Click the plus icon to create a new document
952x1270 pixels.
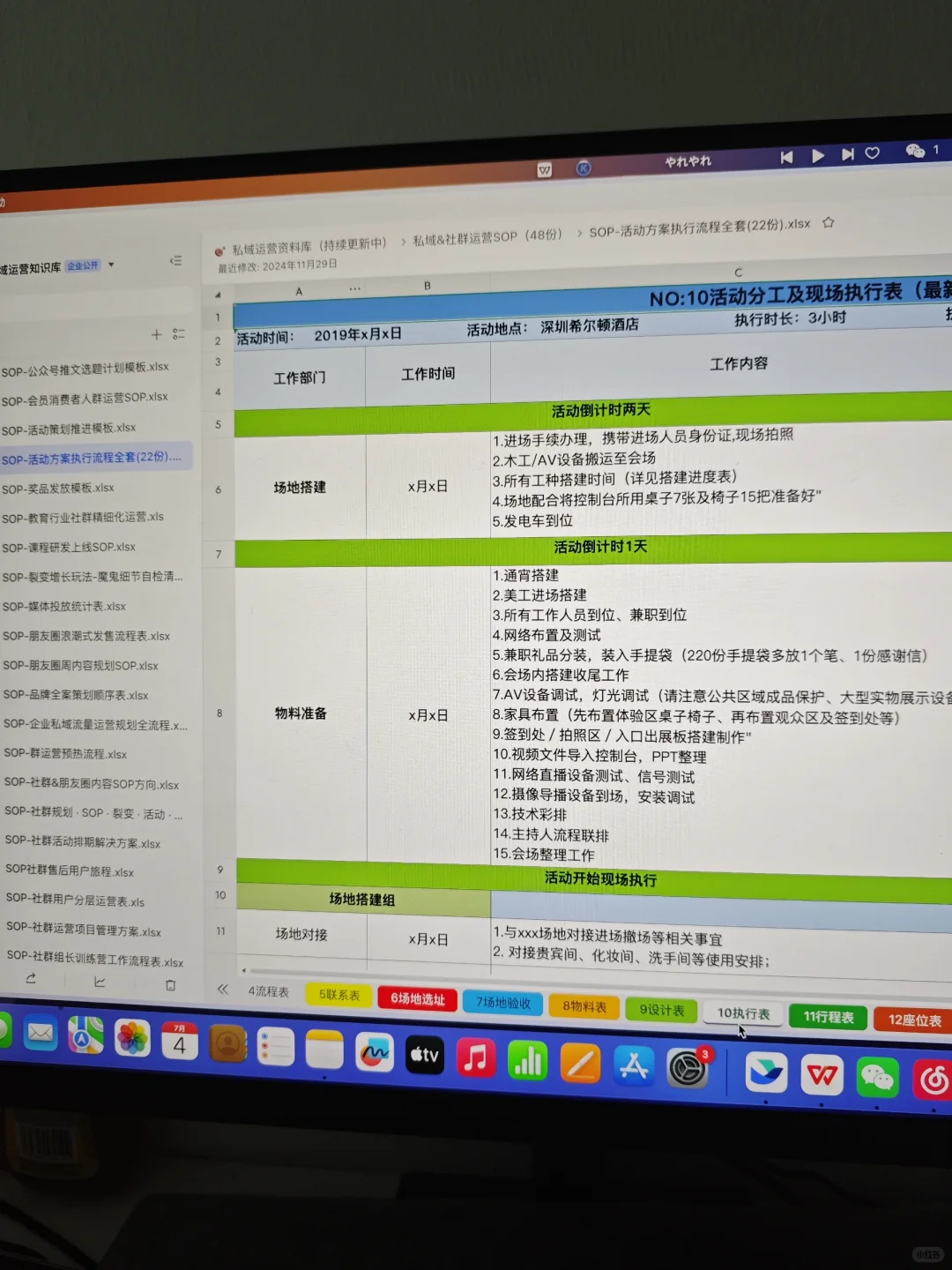(x=156, y=334)
